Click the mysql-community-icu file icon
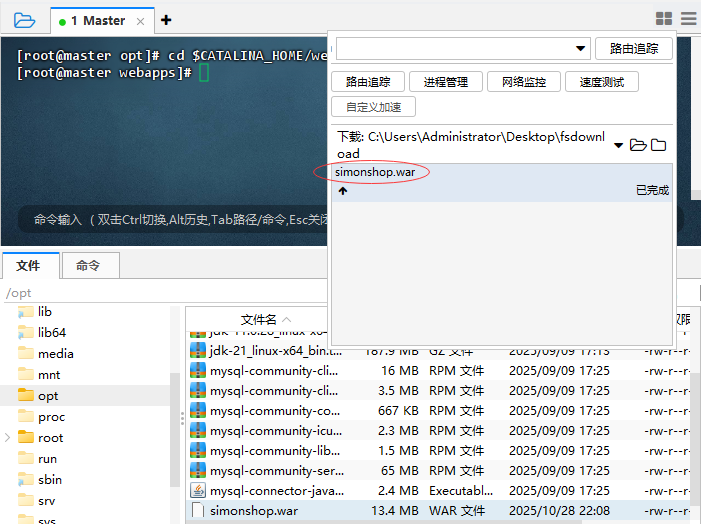This screenshot has height=524, width=701. point(198,431)
